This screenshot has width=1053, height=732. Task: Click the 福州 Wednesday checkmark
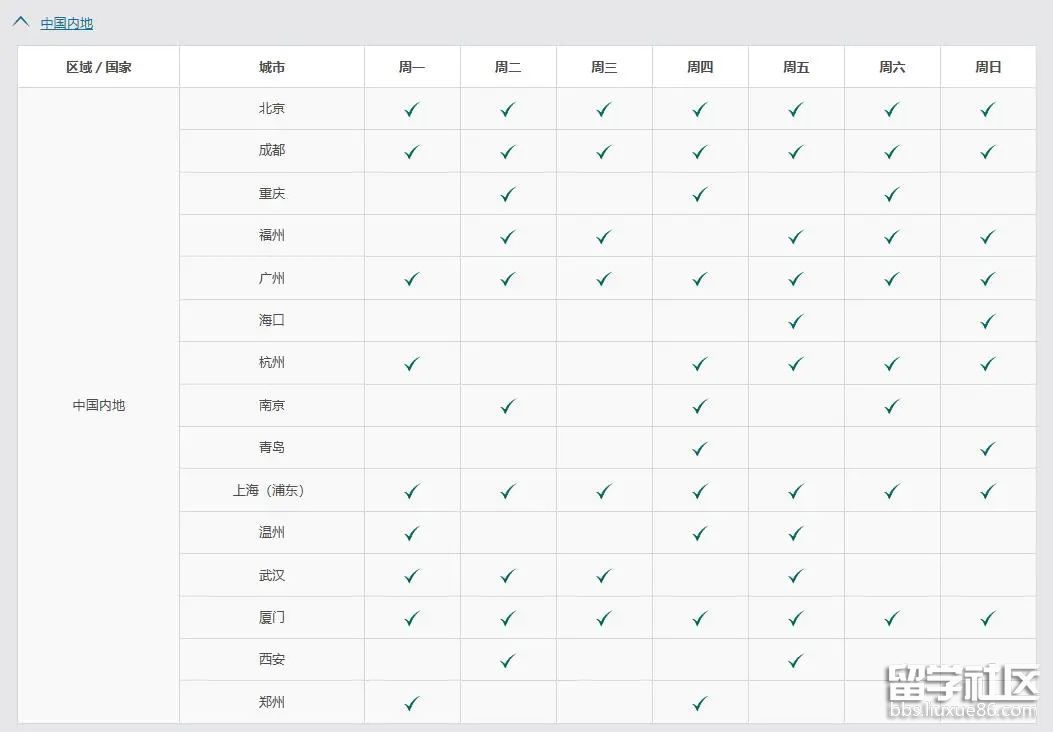(x=604, y=237)
